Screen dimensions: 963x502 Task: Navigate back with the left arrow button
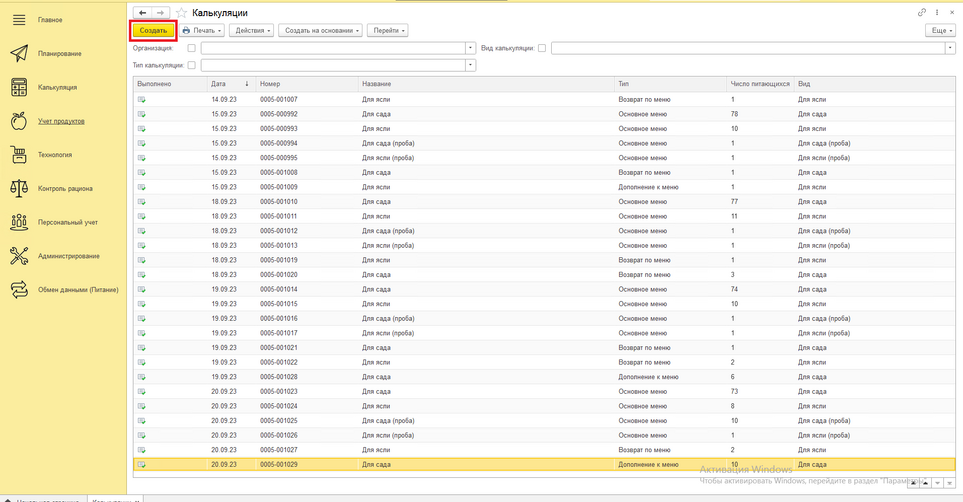tap(143, 13)
